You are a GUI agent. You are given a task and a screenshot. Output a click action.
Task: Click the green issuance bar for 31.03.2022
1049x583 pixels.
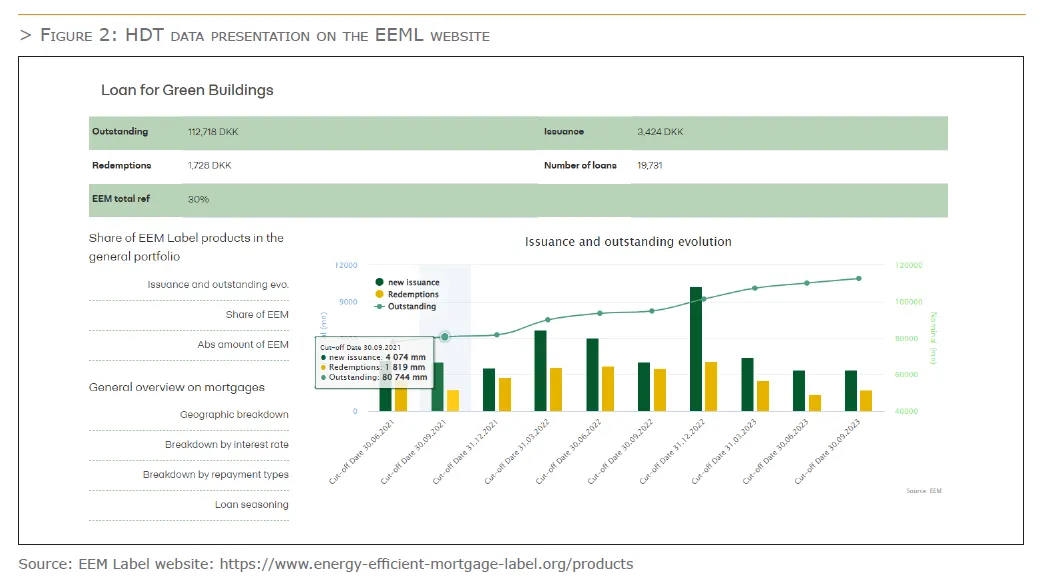coord(540,370)
